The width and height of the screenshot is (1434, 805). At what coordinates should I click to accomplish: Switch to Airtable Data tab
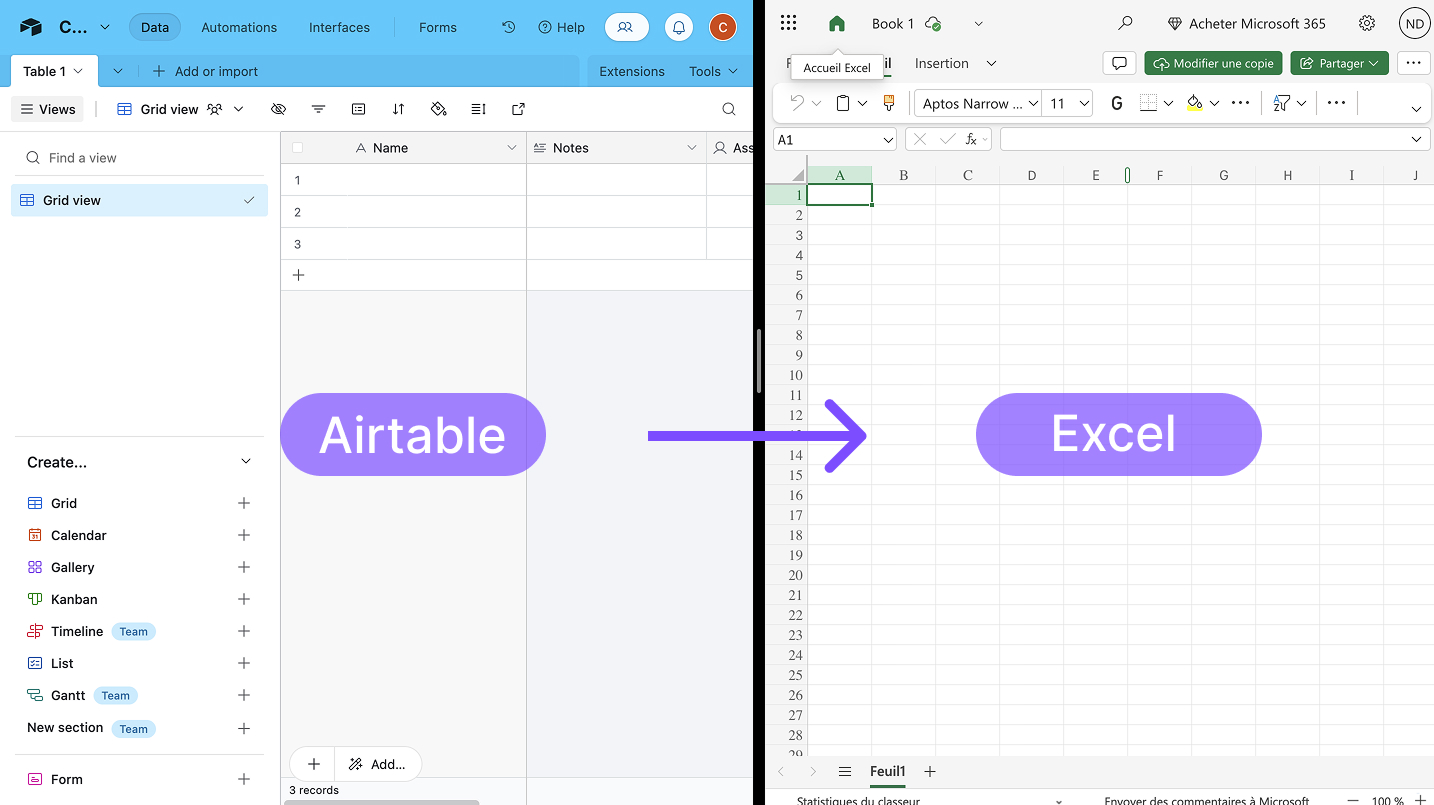tap(155, 27)
